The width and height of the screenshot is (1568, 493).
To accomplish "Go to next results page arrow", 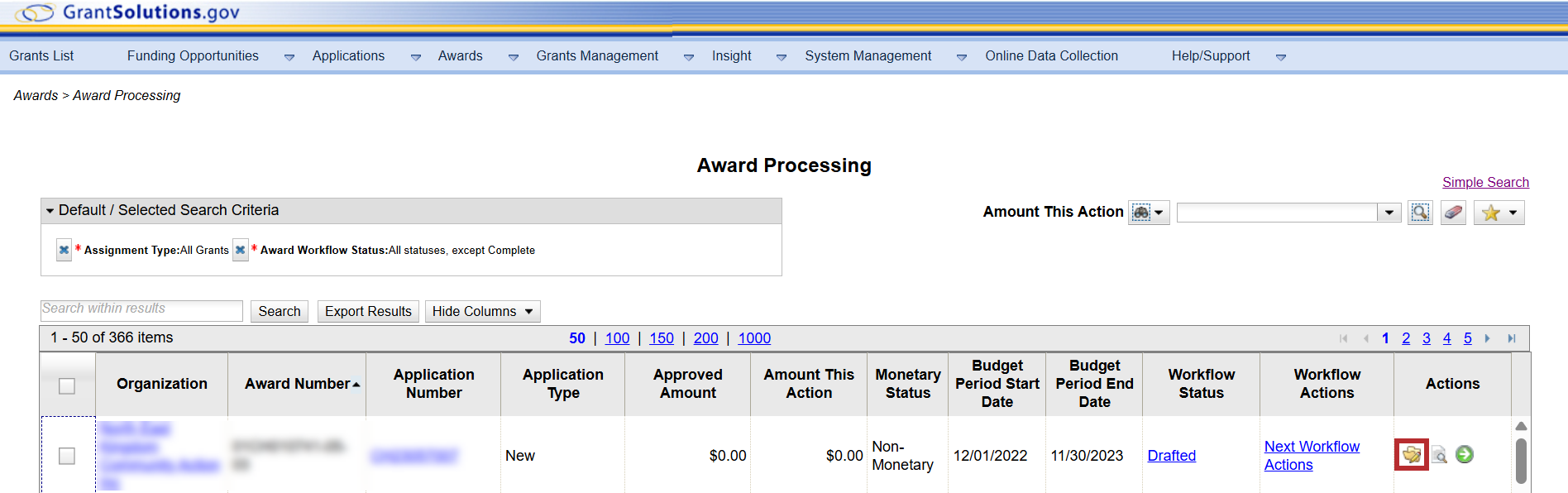I will pos(1488,338).
